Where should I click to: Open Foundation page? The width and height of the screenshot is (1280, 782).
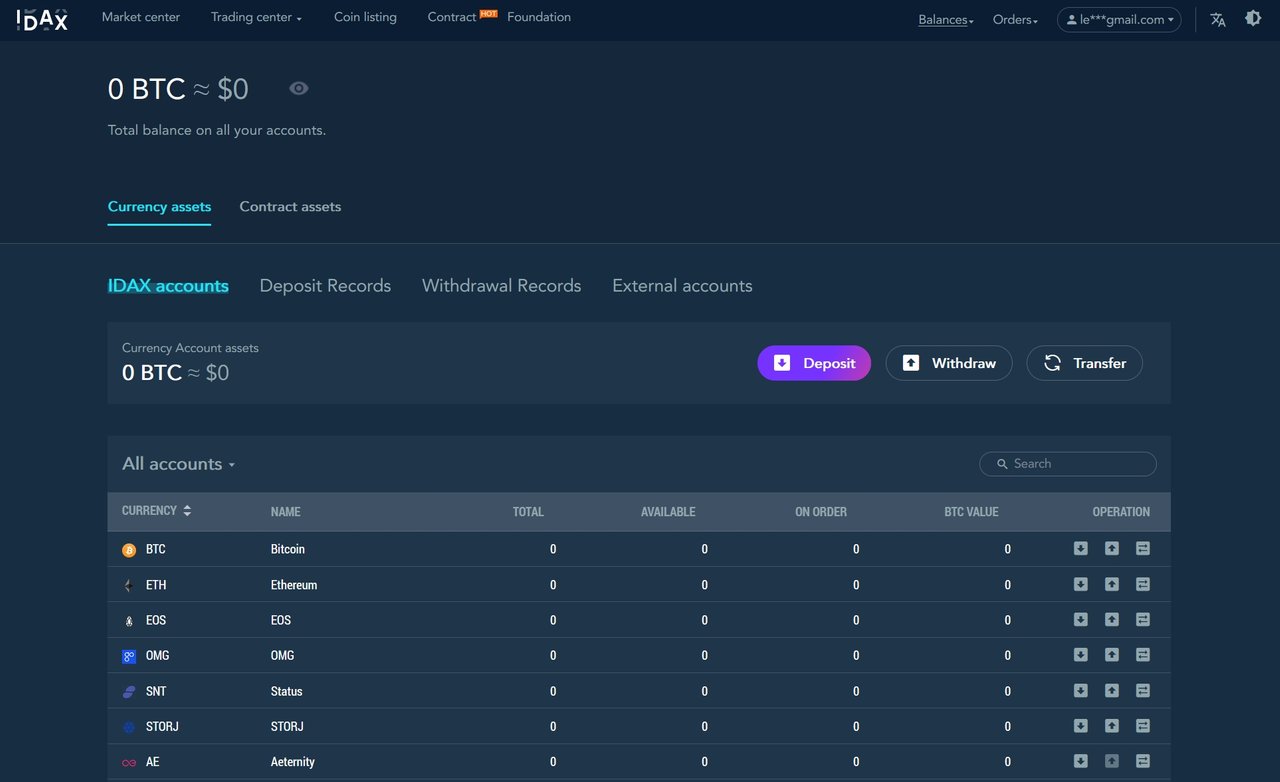pos(539,17)
